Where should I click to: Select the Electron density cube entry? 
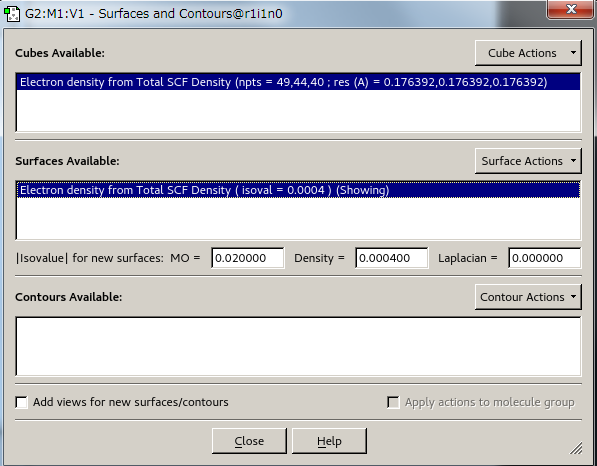298,82
